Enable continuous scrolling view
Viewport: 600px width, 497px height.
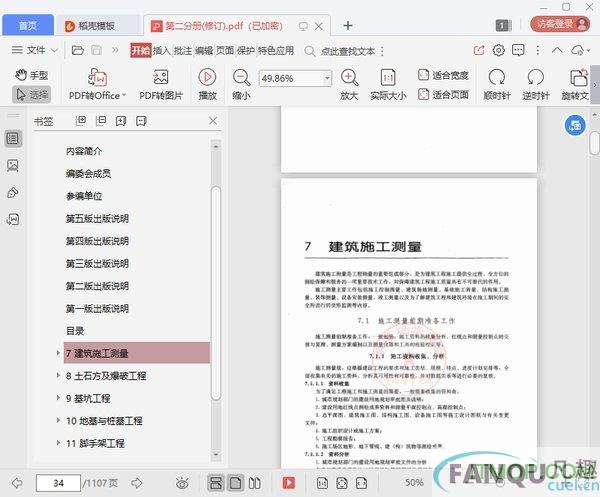click(x=216, y=483)
